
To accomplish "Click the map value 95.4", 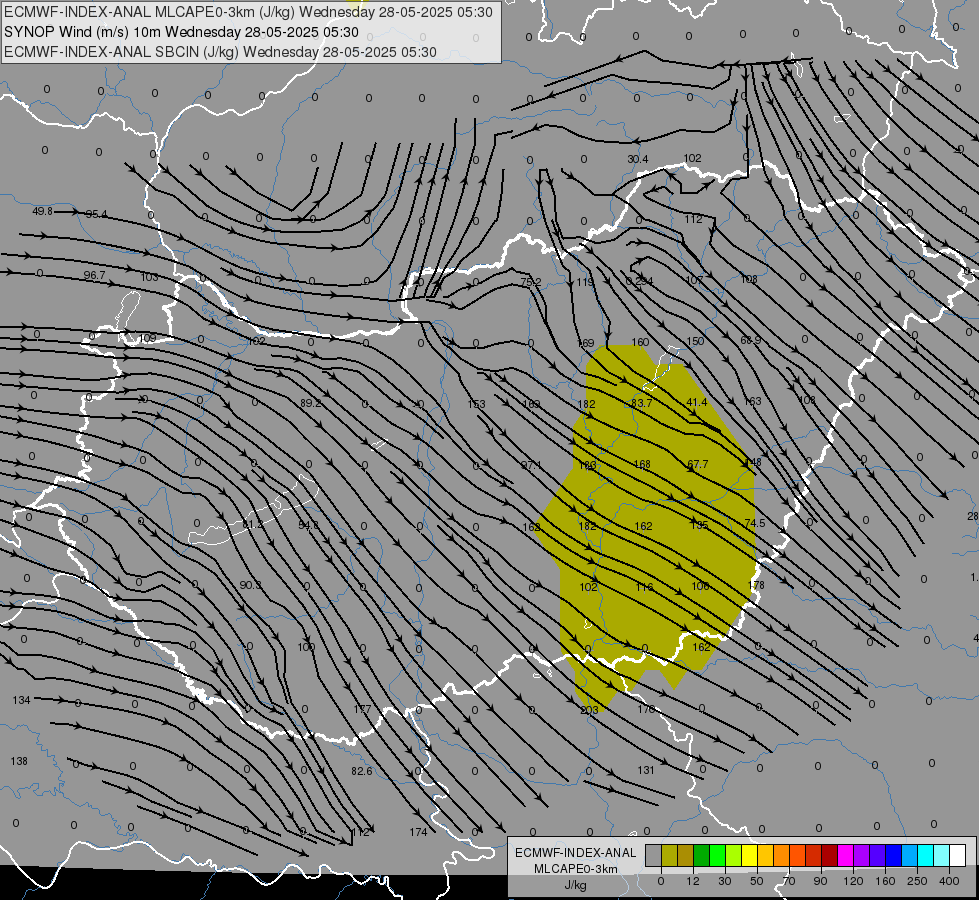I will click(x=96, y=214).
